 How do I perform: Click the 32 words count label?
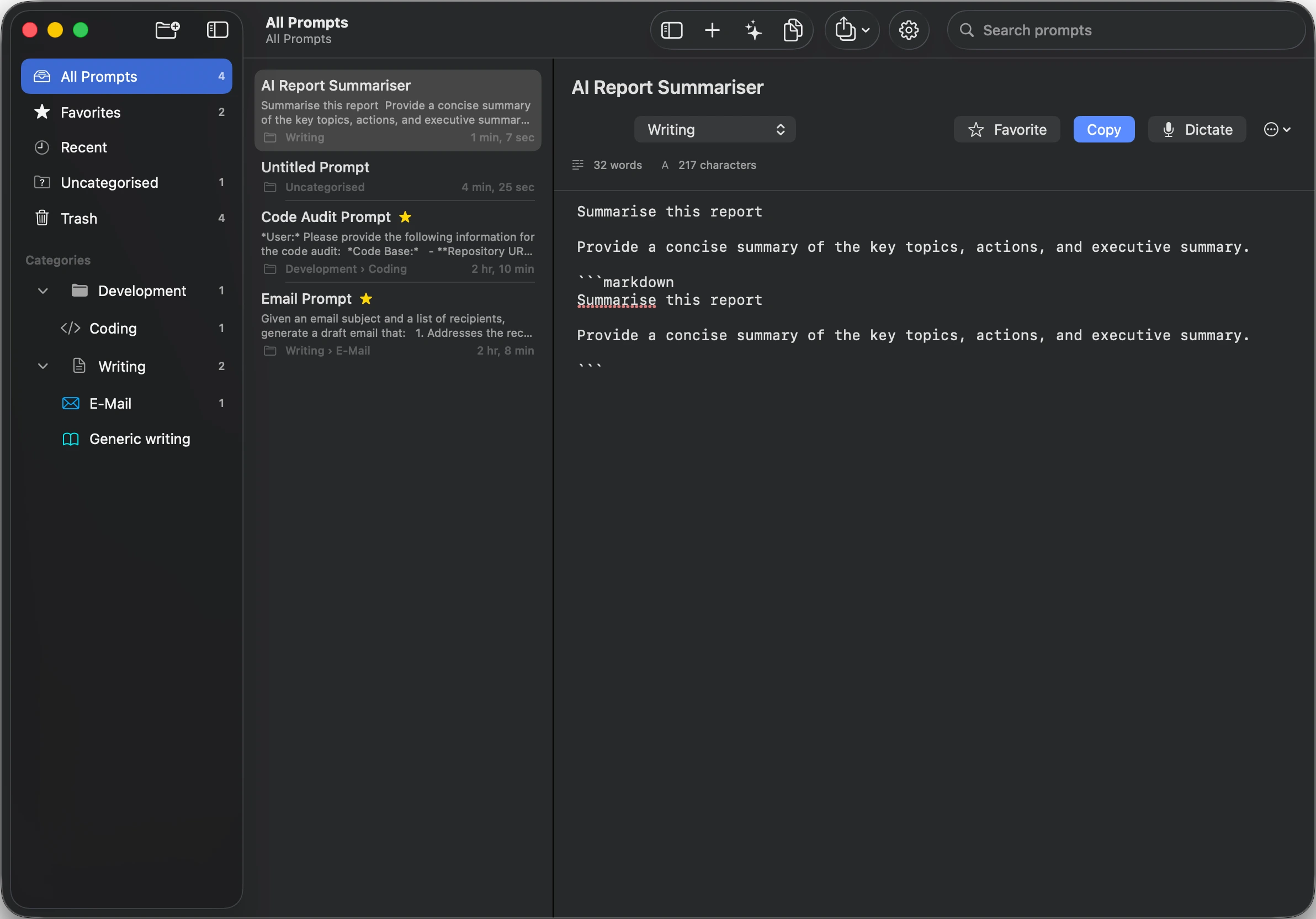click(617, 165)
